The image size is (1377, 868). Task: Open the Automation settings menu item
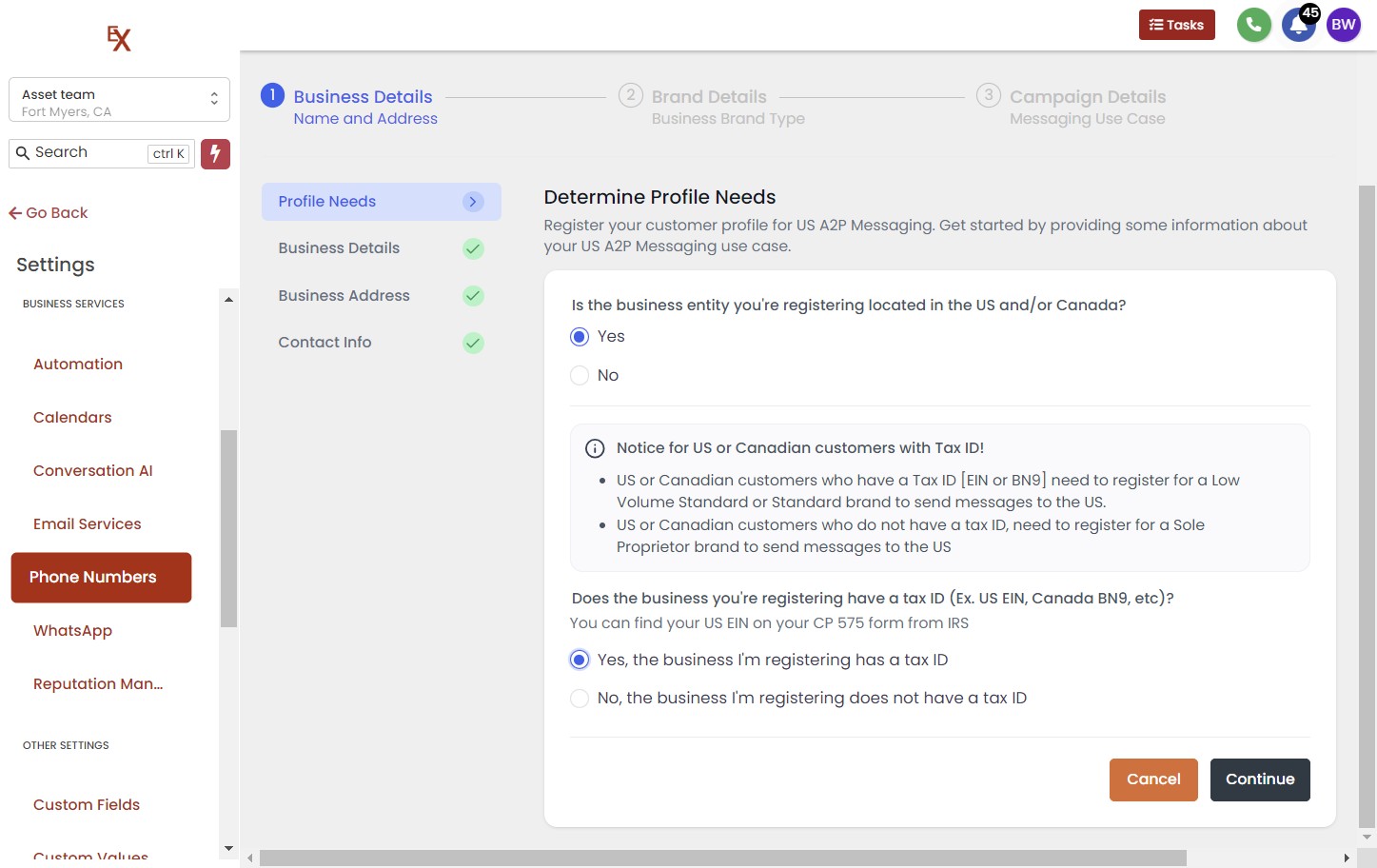point(78,365)
